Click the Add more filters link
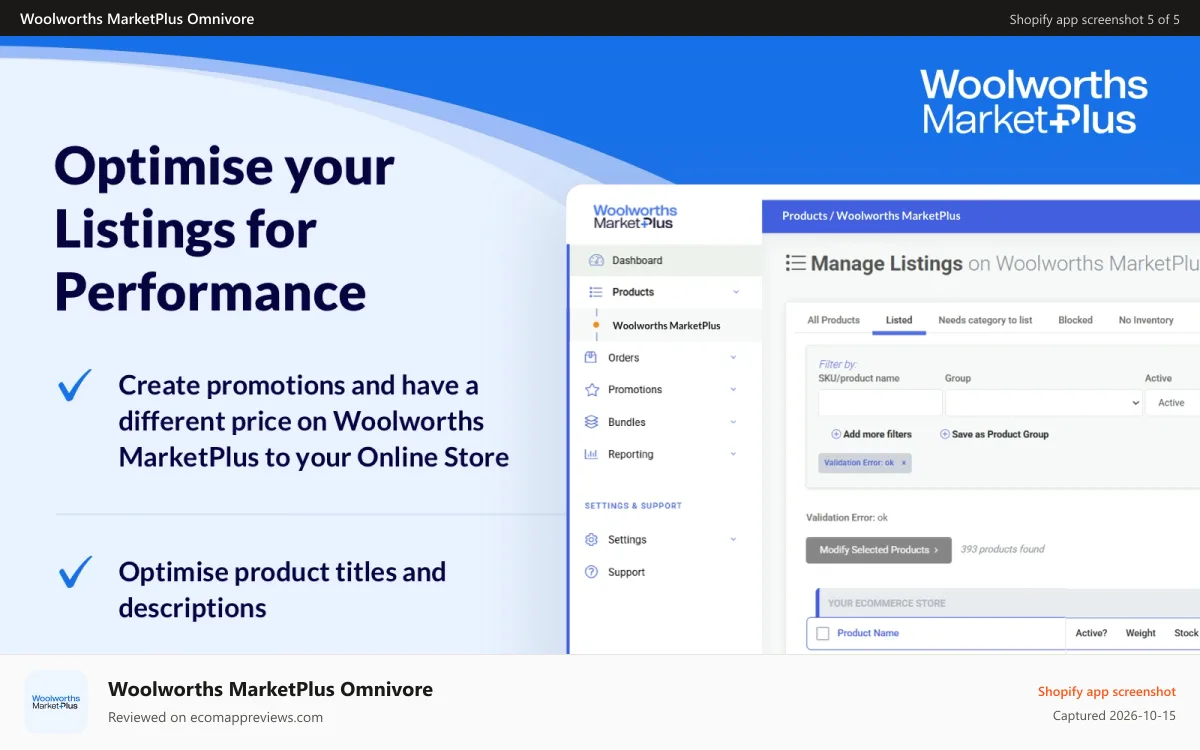 tap(877, 434)
